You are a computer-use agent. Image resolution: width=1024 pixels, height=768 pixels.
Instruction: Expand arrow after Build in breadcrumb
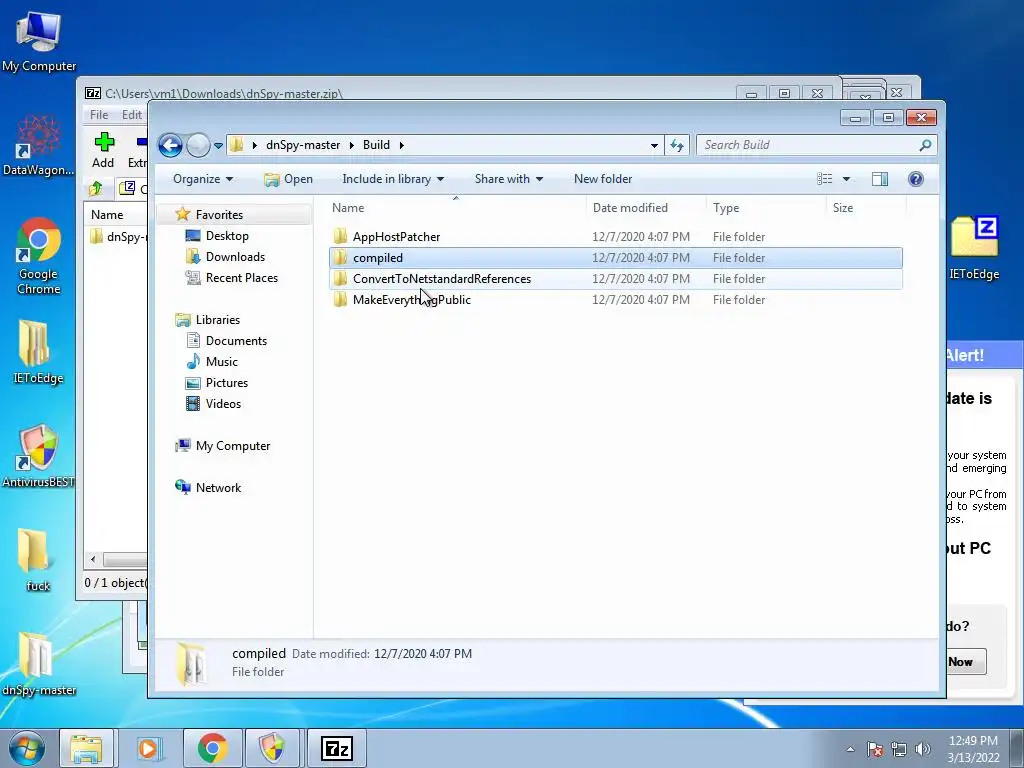click(x=402, y=145)
